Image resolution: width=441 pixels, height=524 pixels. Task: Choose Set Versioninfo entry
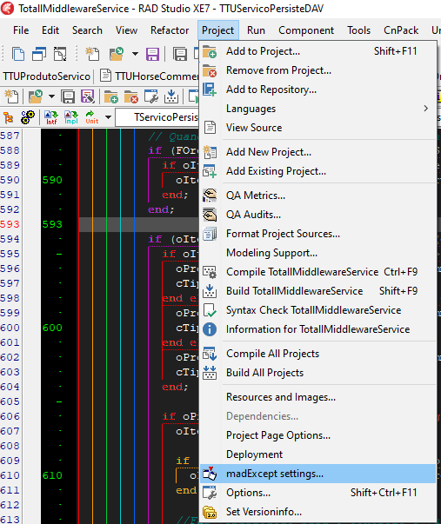click(318, 512)
